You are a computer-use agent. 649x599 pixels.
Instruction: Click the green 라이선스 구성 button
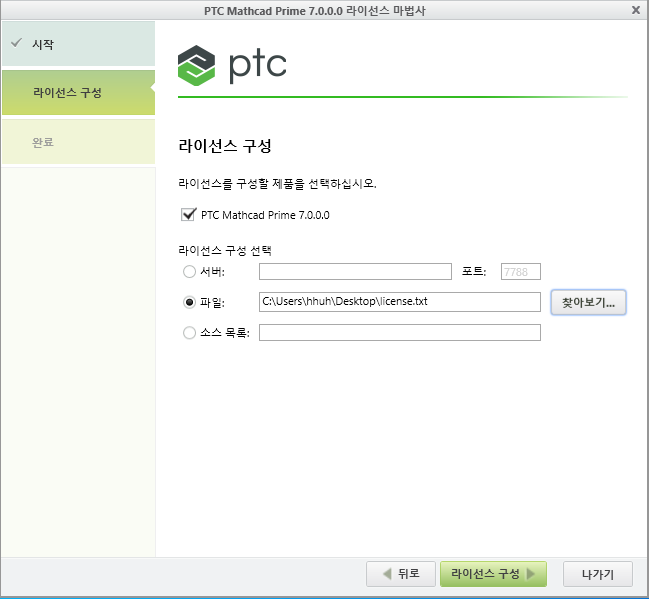tap(493, 574)
